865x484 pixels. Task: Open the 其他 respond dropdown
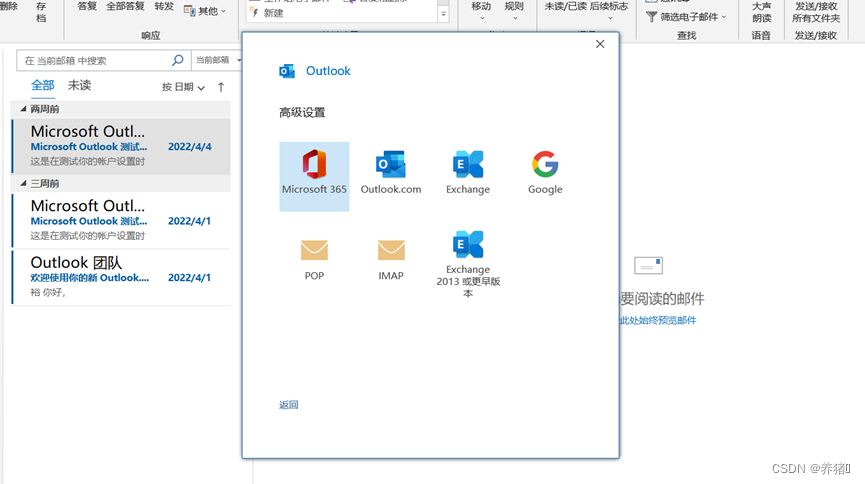[205, 11]
